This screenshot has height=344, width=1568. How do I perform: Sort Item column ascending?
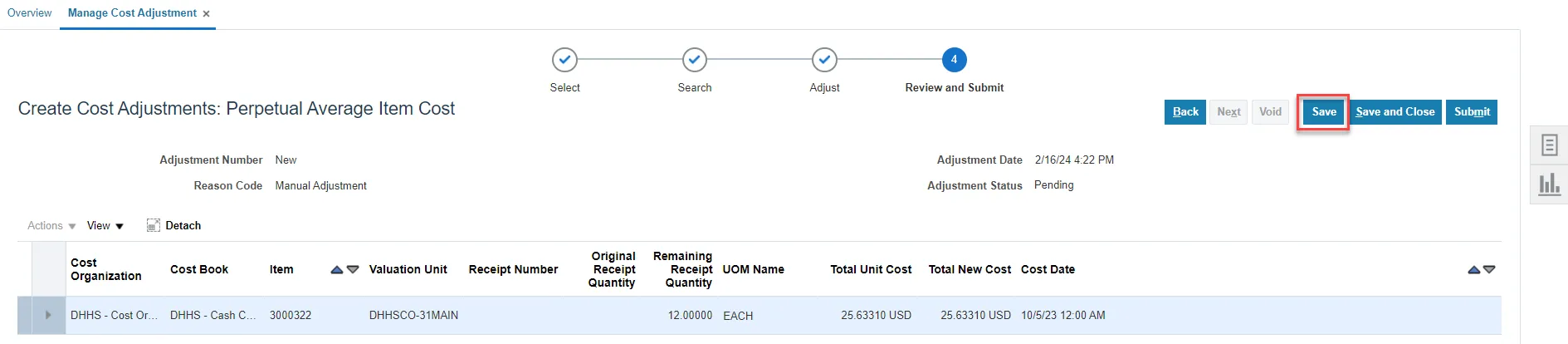click(x=337, y=270)
